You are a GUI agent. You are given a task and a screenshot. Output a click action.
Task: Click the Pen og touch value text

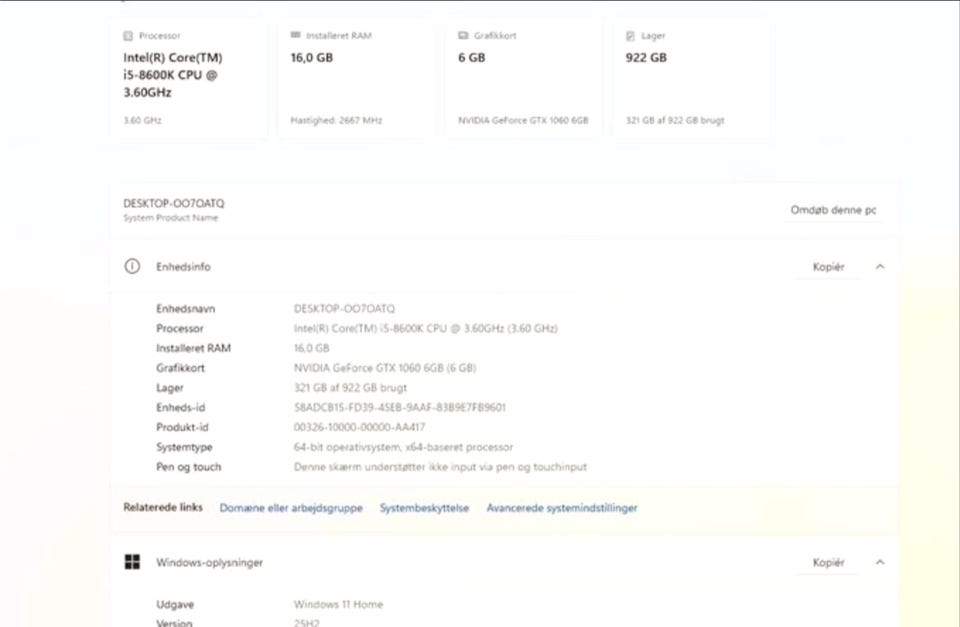[440, 467]
